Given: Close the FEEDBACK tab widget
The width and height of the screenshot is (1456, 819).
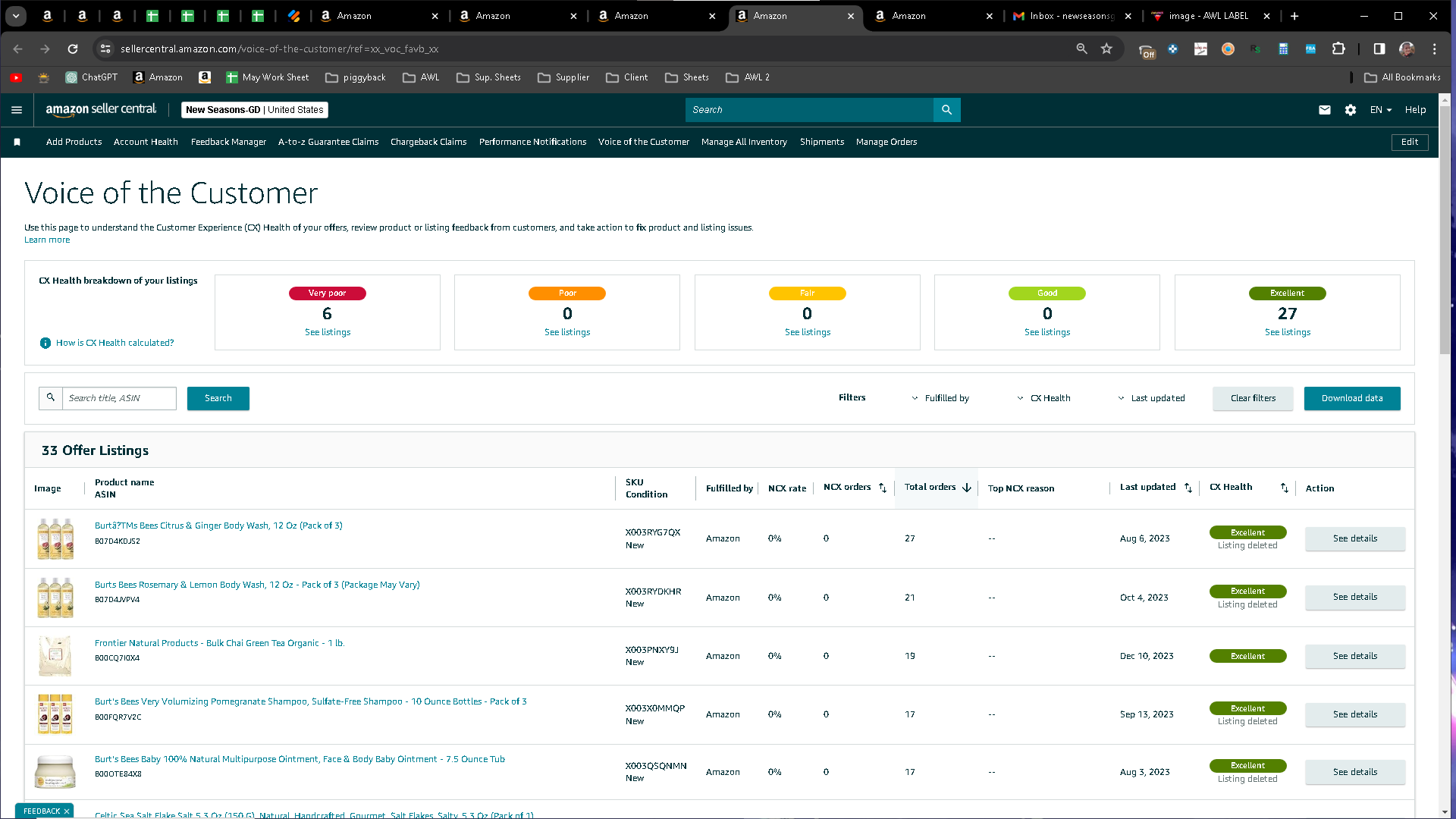Looking at the screenshot, I should [67, 811].
